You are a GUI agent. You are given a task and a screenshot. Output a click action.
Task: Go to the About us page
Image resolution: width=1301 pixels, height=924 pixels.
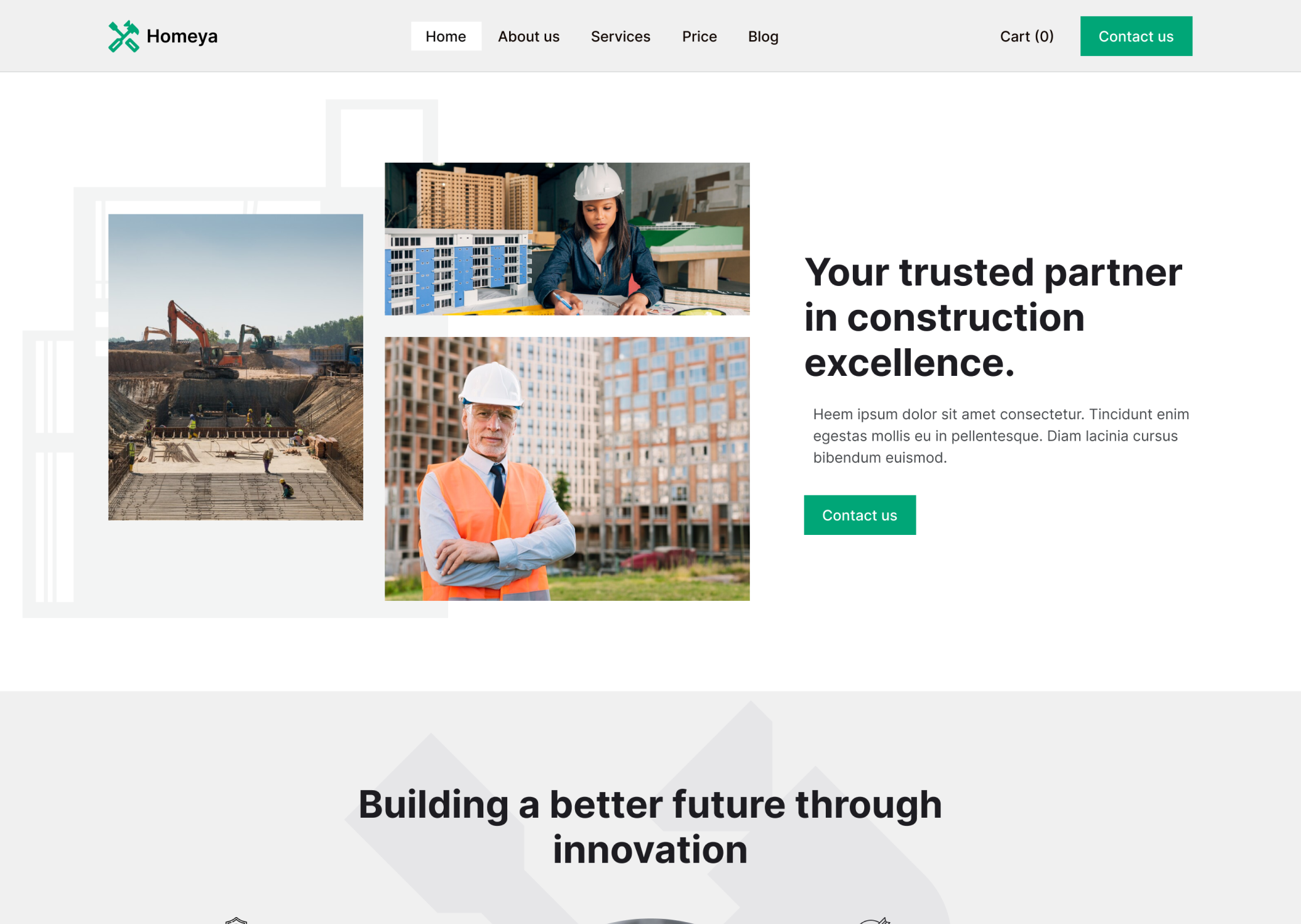click(529, 36)
